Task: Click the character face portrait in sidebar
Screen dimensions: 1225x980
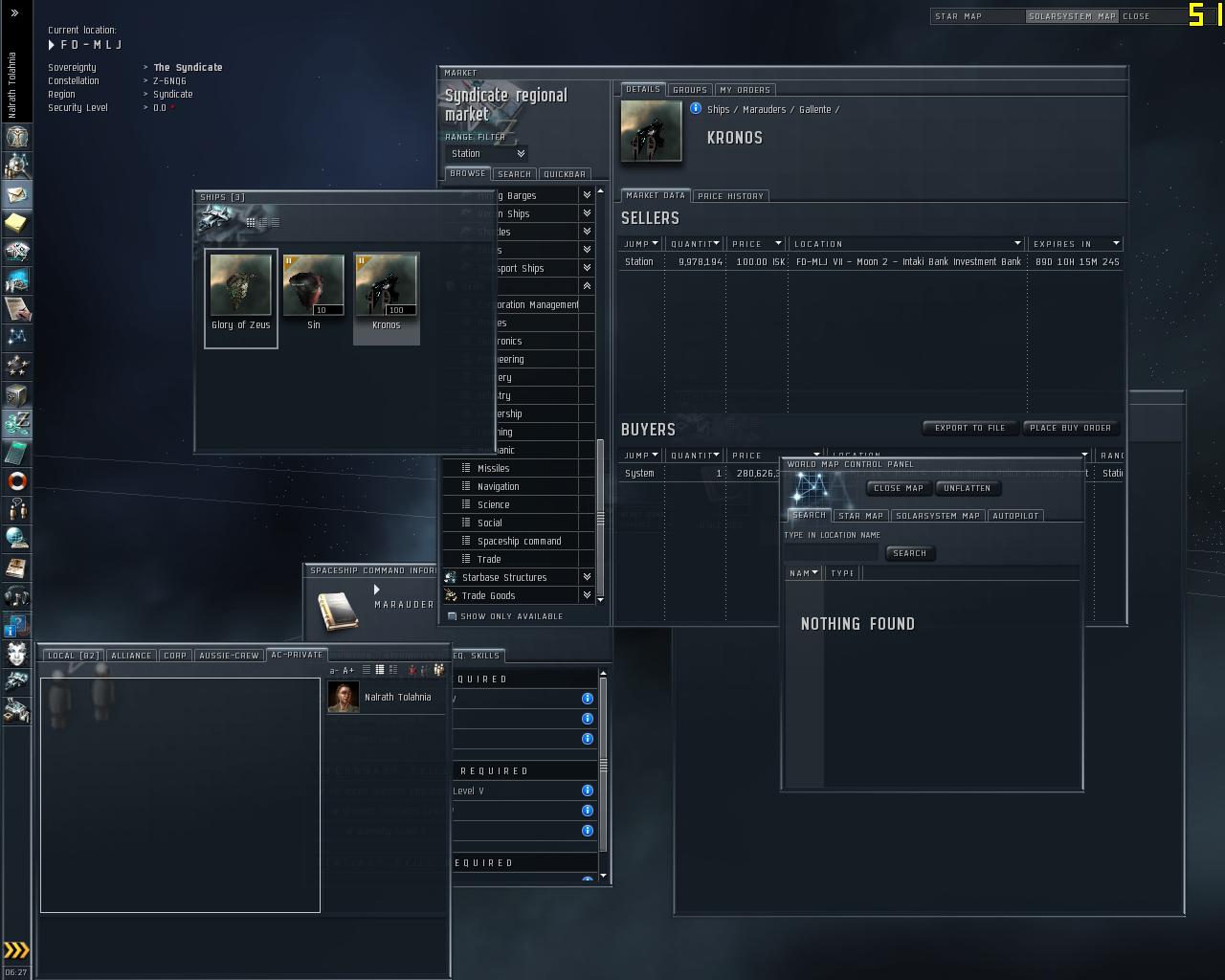Action: (17, 654)
